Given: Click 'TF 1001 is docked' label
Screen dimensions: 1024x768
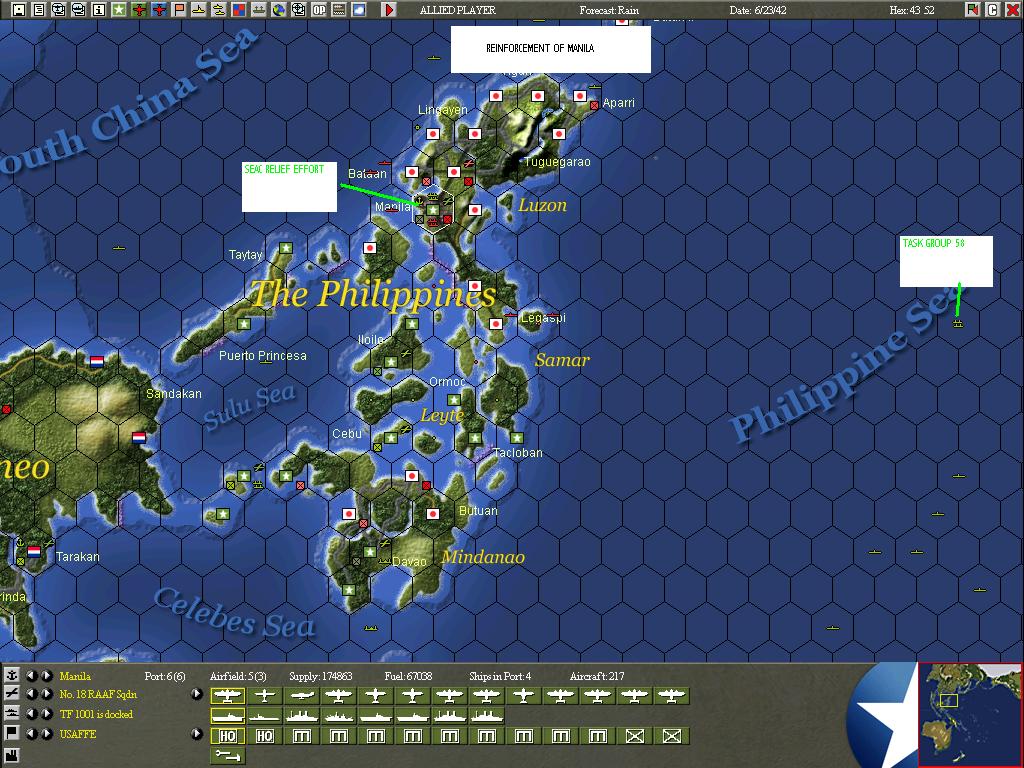Looking at the screenshot, I should [96, 714].
